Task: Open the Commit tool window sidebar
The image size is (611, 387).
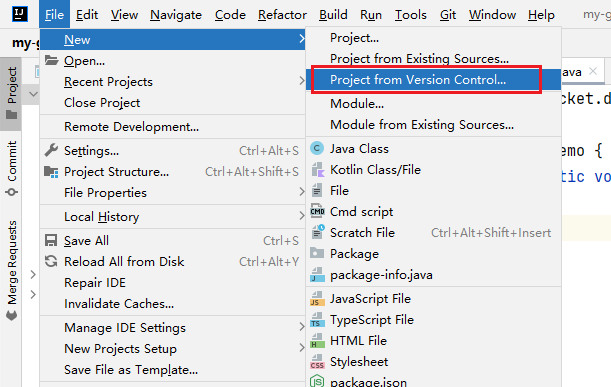Action: [x=12, y=168]
